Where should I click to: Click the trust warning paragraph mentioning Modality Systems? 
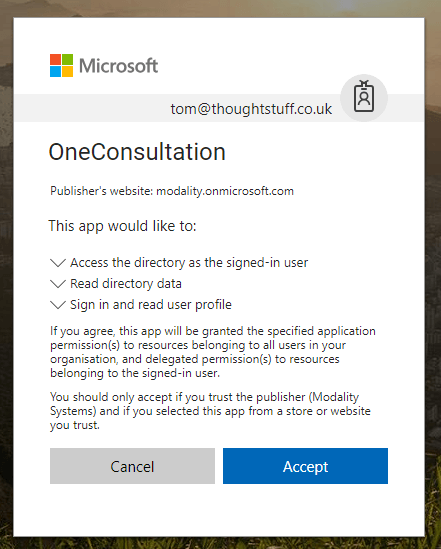coord(210,411)
